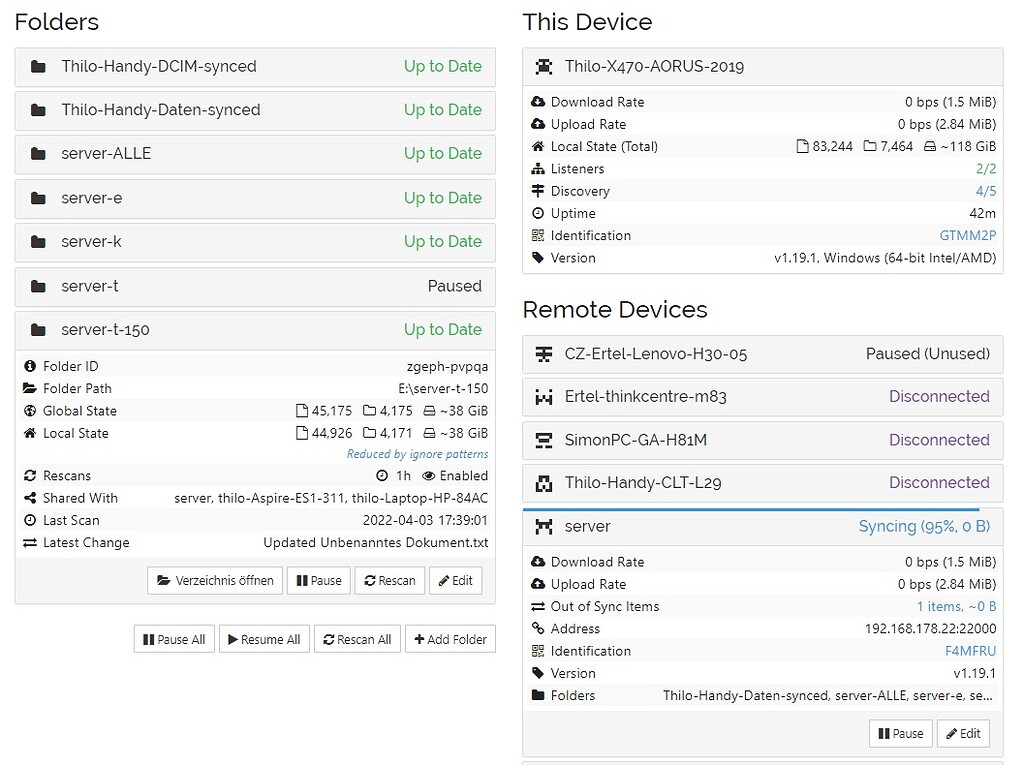The height and width of the screenshot is (765, 1024).
Task: Click the rescans sync icon in server-t-150 details
Action: click(x=32, y=475)
